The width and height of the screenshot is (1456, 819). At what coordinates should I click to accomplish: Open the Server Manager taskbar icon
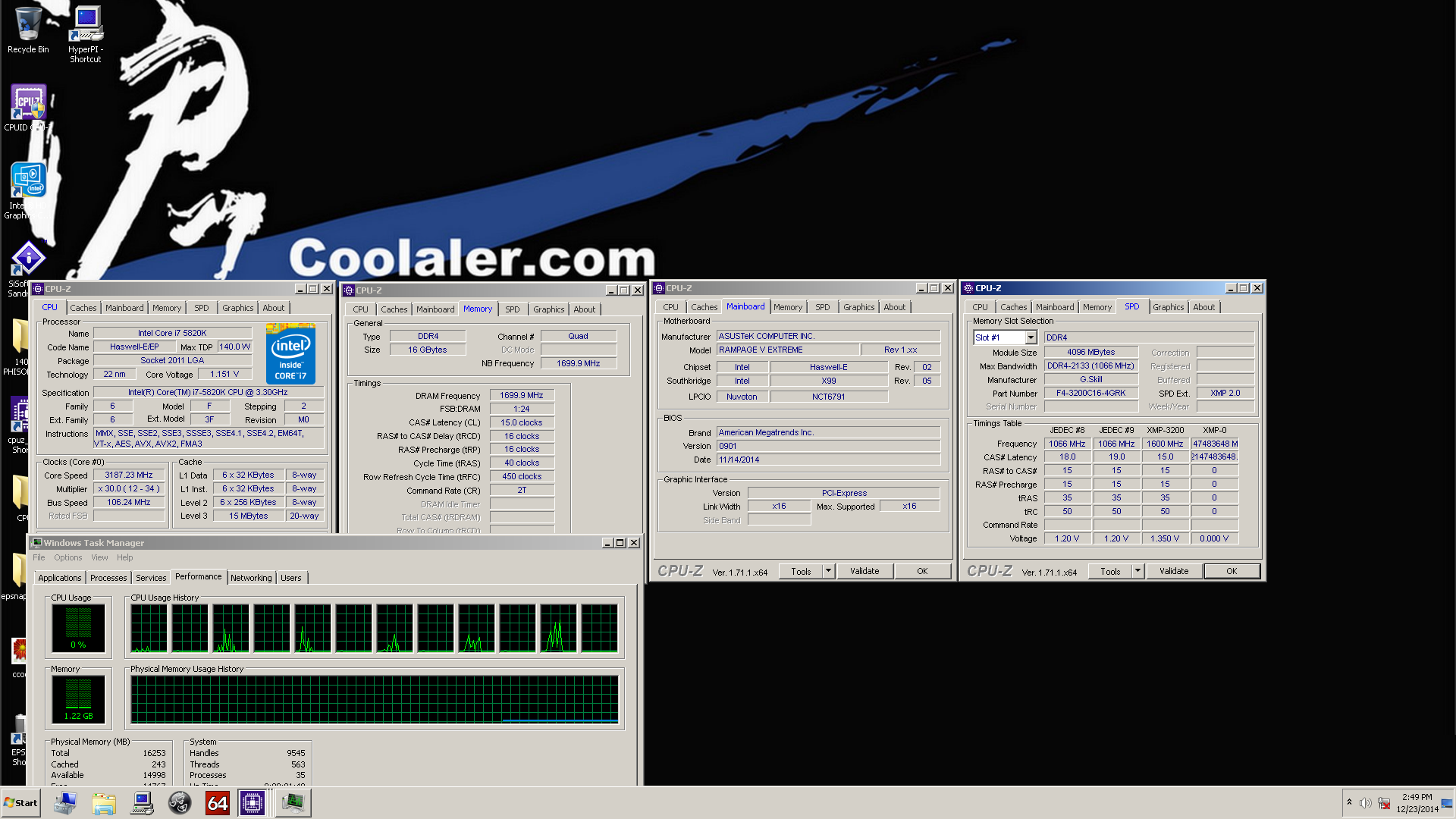click(65, 803)
